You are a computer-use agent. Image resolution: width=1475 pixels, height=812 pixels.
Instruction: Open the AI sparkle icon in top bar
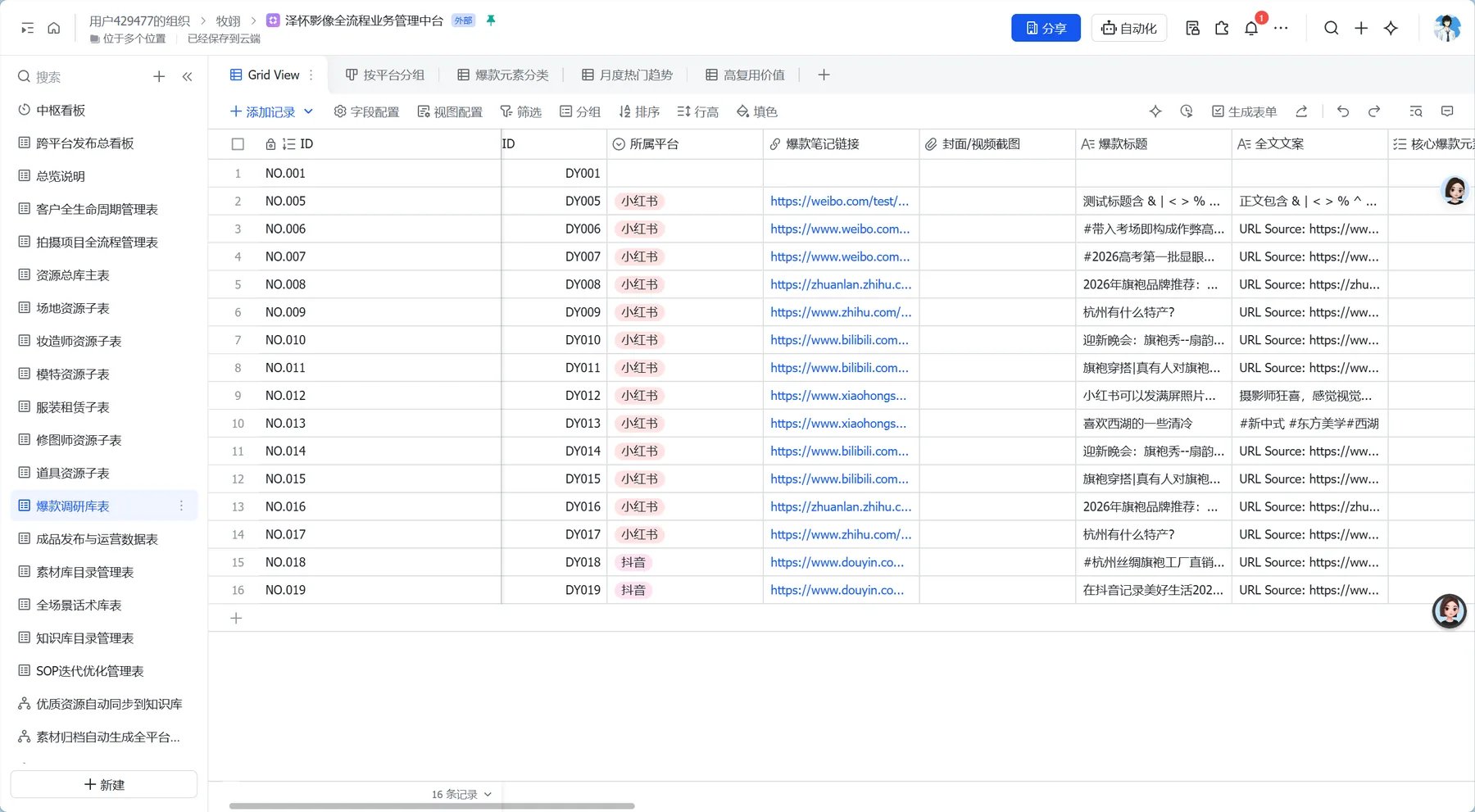(x=1391, y=28)
